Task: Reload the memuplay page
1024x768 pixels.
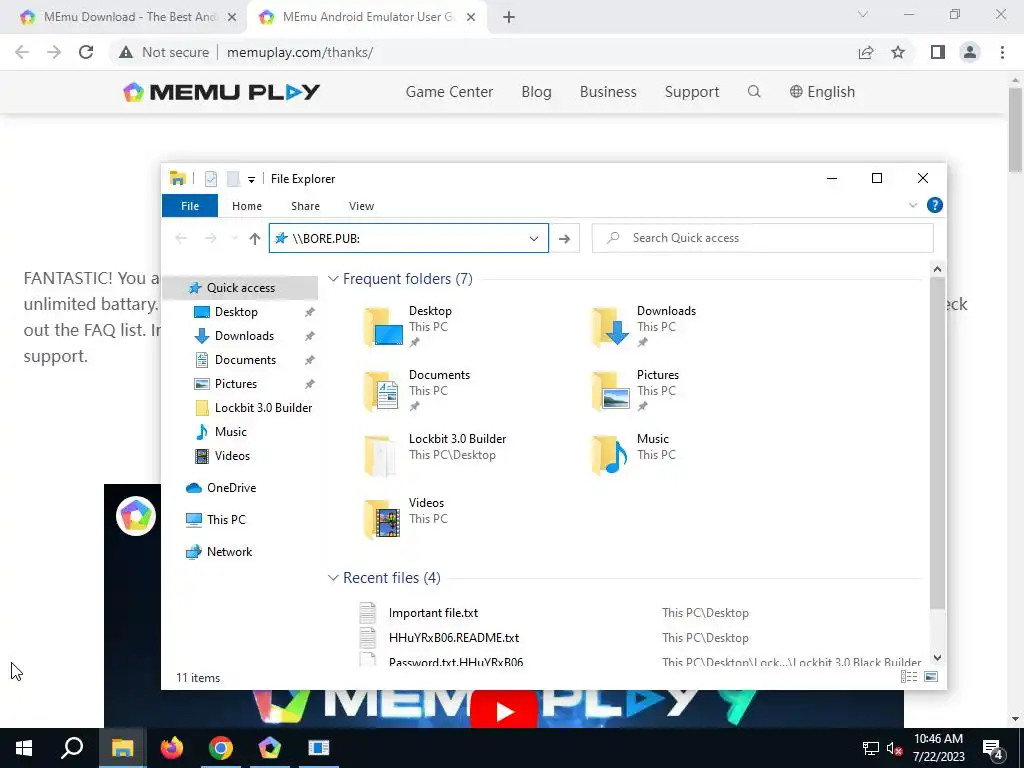Action: [86, 52]
